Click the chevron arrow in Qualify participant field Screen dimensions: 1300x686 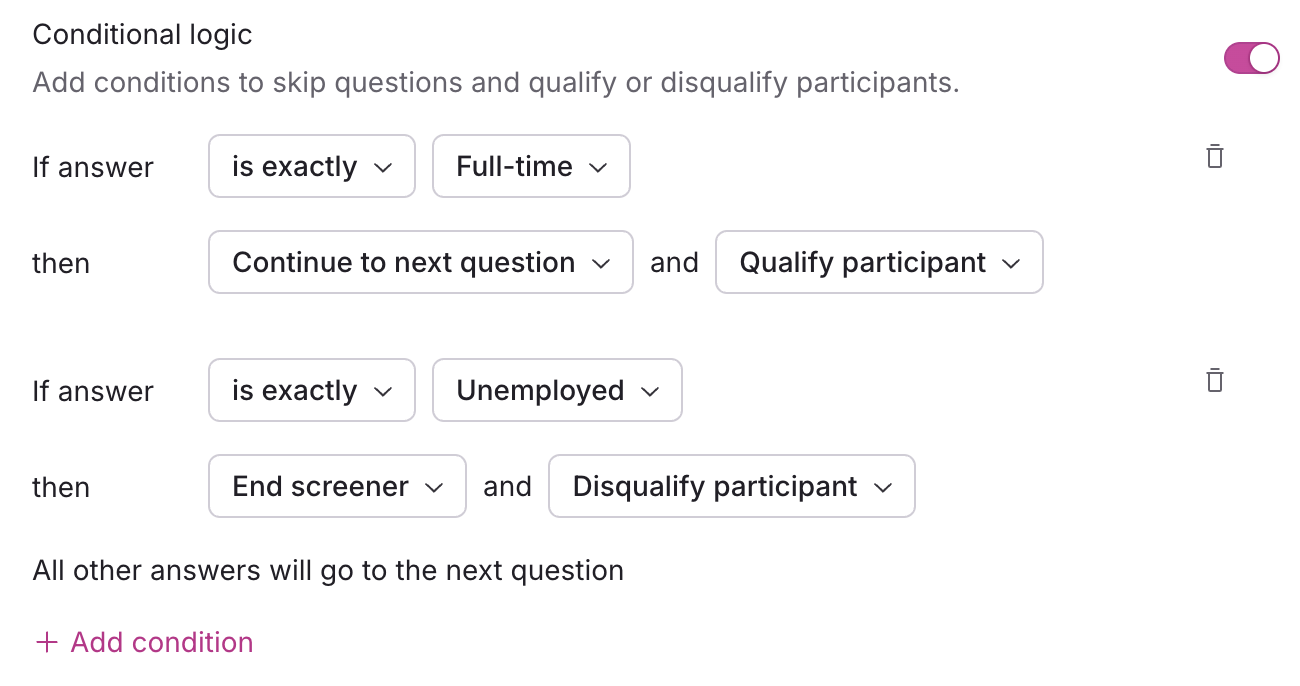1010,263
